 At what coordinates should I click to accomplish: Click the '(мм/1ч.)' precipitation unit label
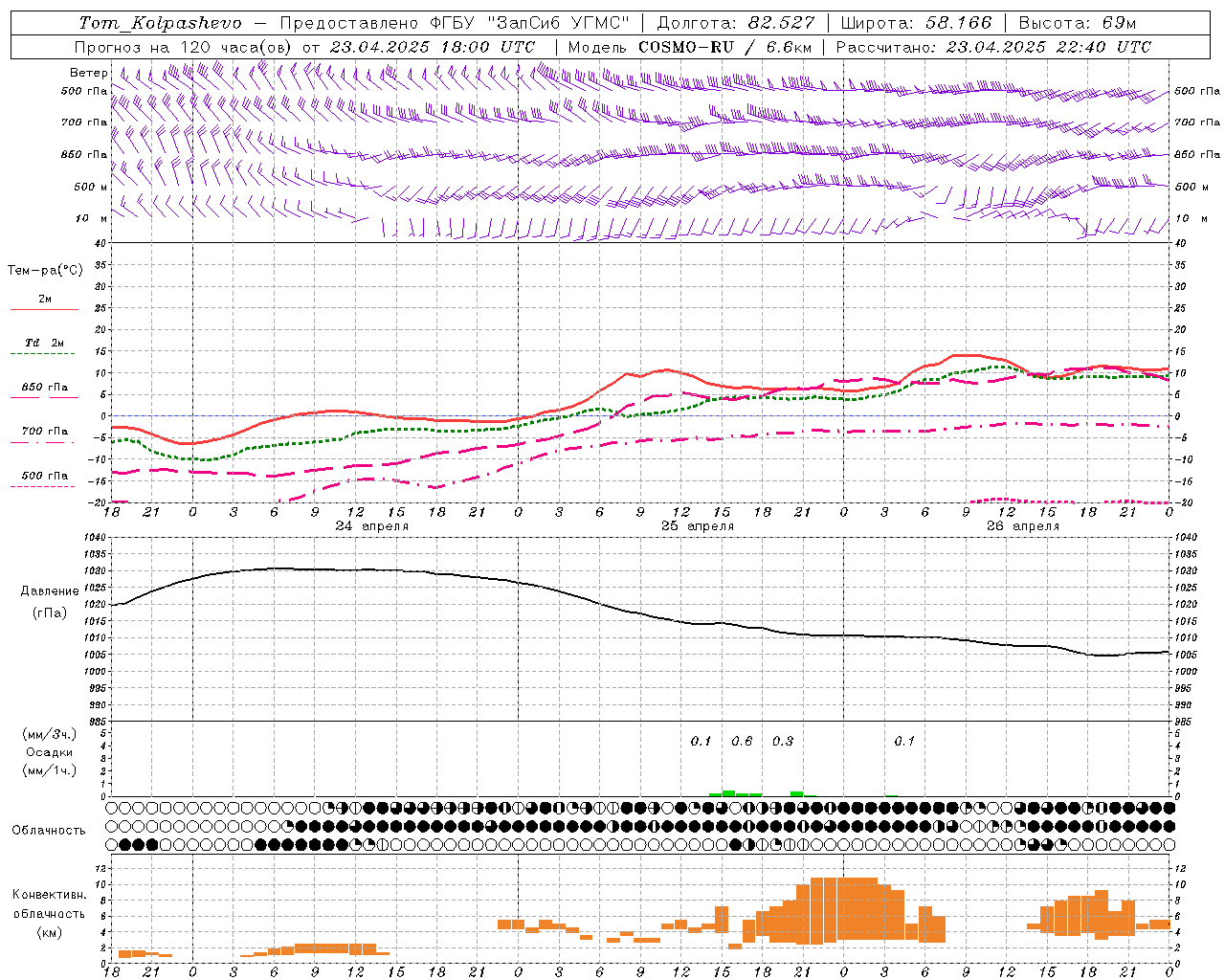point(50,770)
